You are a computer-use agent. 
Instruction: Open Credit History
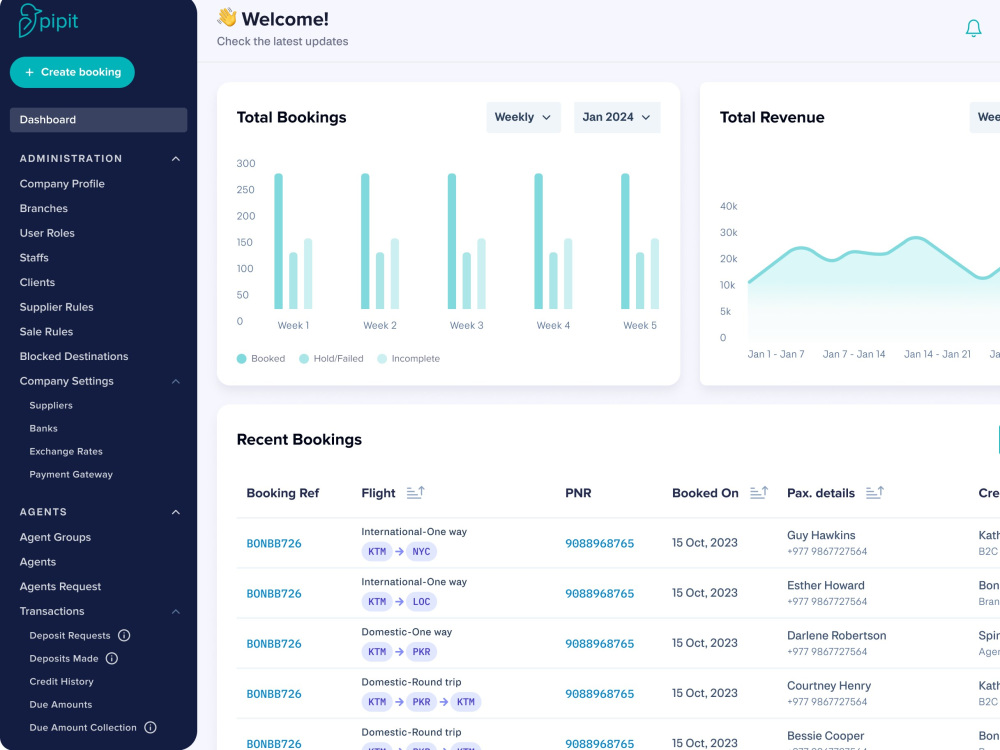coord(61,682)
